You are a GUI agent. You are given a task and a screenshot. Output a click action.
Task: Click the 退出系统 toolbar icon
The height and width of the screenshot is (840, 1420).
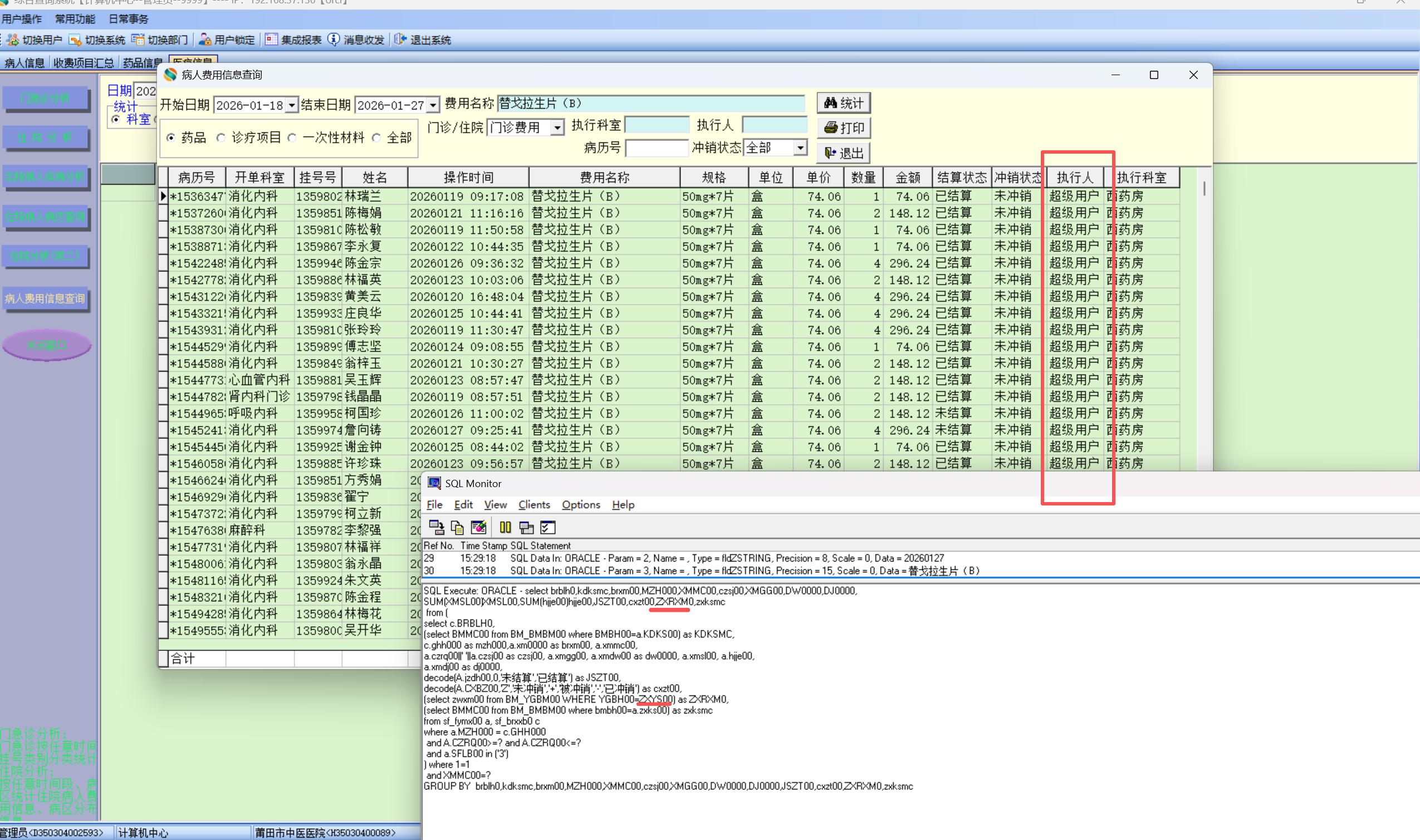click(401, 40)
